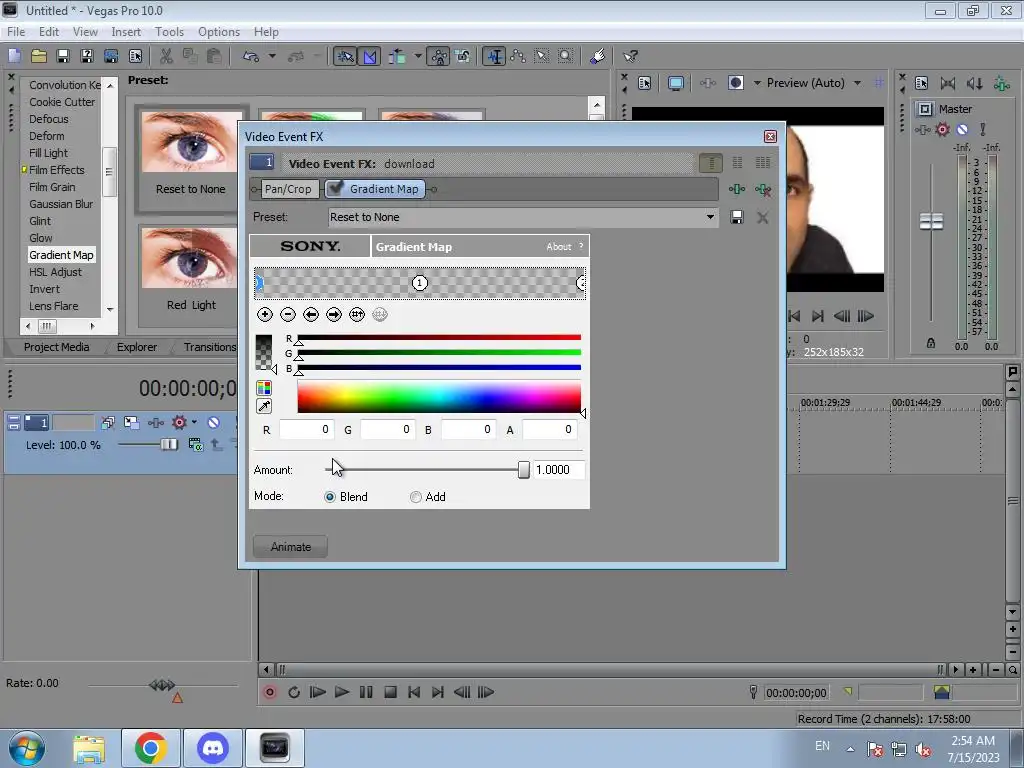Open Google Chrome from the taskbar
1024x768 pixels.
[150, 748]
